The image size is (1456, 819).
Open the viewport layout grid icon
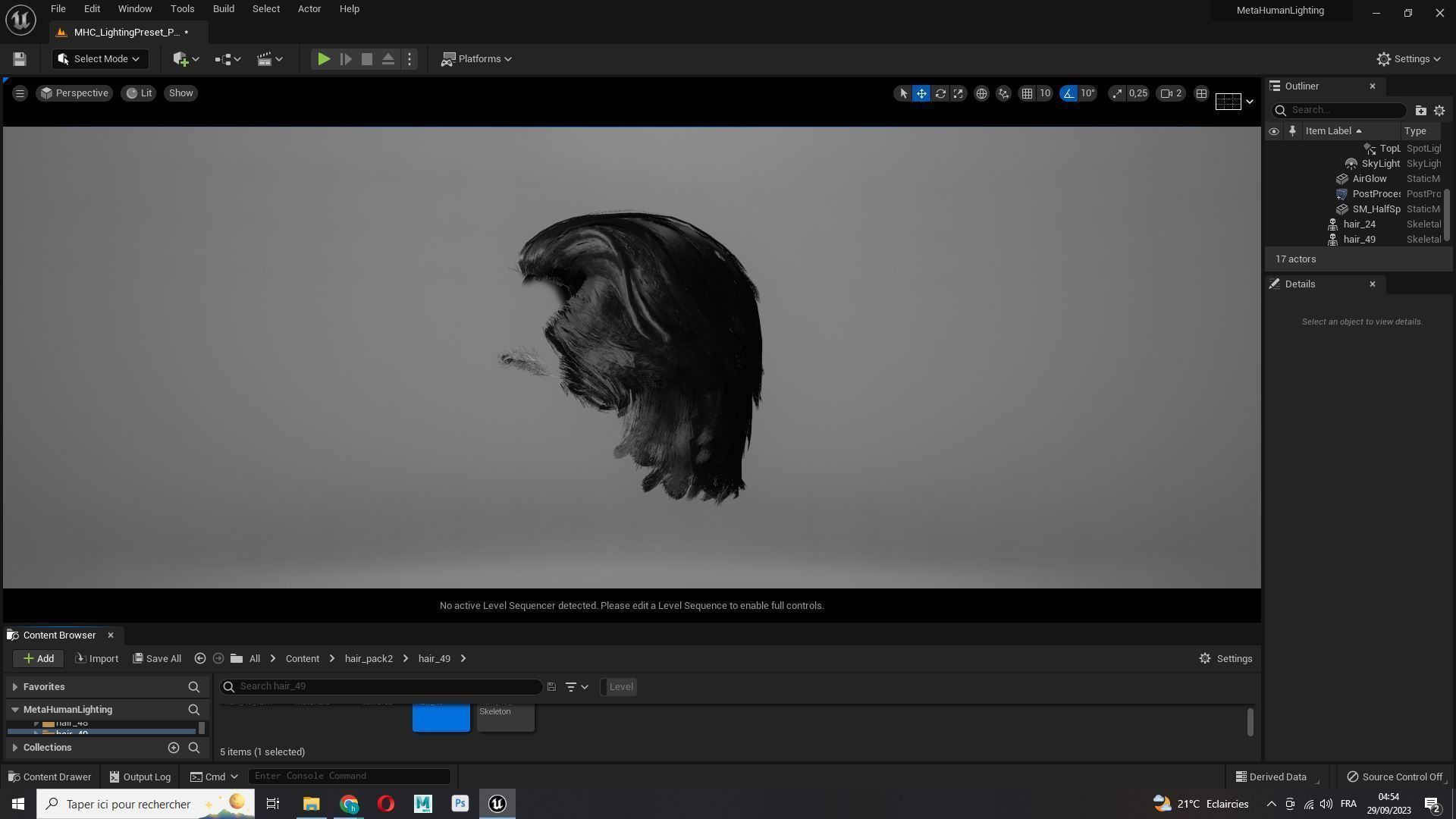[x=1201, y=93]
